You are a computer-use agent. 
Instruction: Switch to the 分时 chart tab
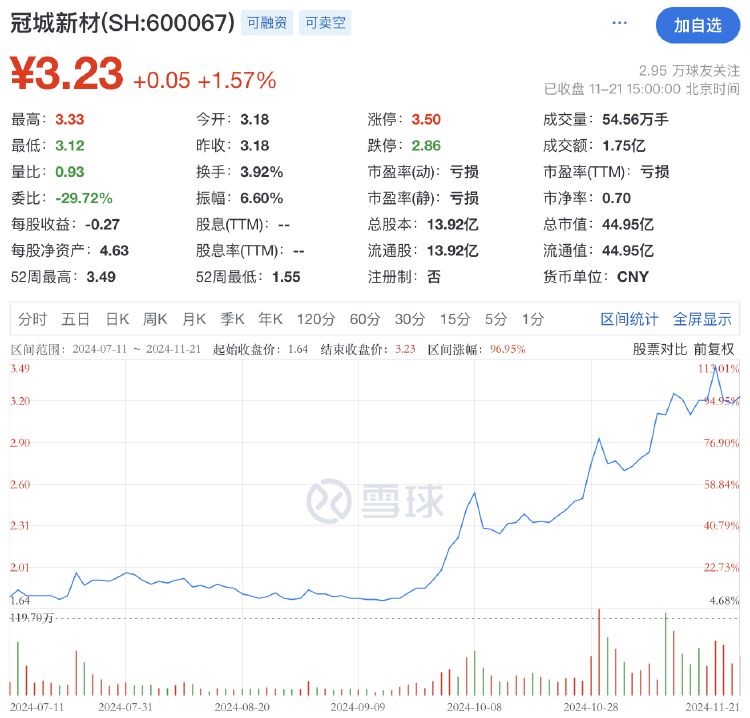pyautogui.click(x=33, y=319)
